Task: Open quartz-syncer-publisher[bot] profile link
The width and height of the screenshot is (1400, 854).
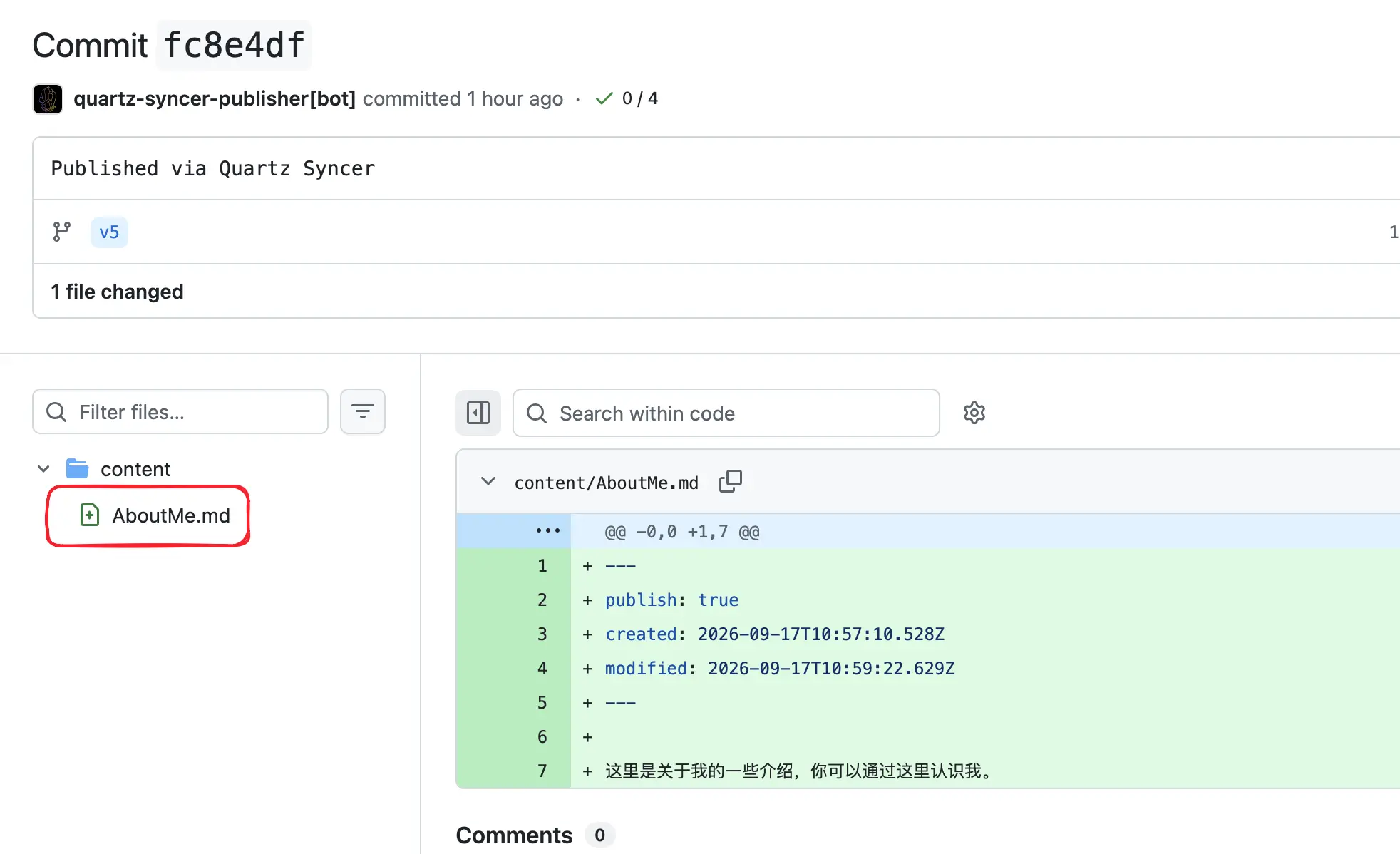Action: click(215, 98)
